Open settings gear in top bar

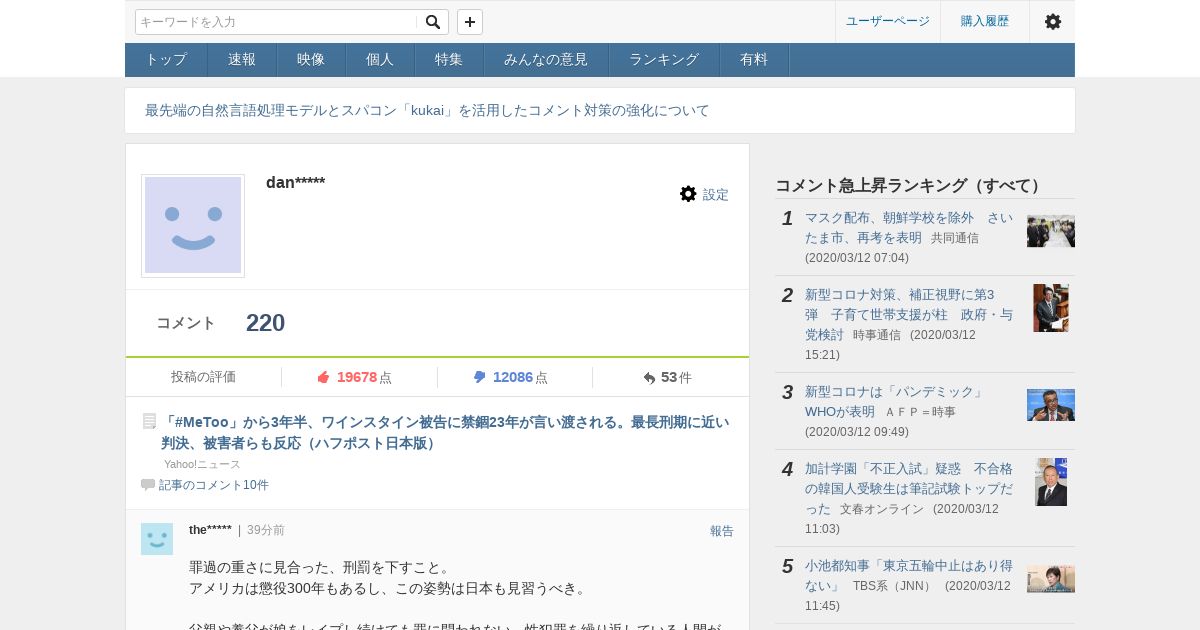(x=1053, y=21)
